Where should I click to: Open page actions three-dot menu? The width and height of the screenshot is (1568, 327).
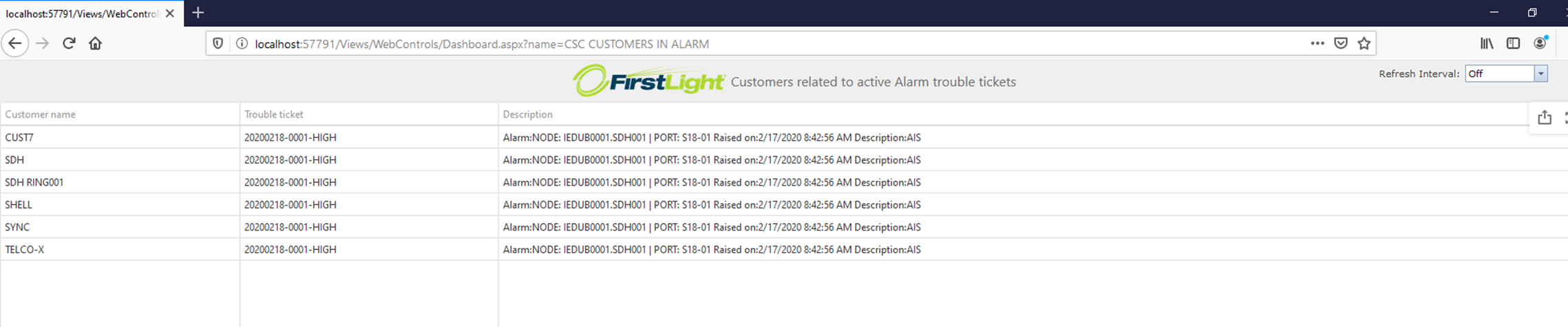click(x=1317, y=43)
